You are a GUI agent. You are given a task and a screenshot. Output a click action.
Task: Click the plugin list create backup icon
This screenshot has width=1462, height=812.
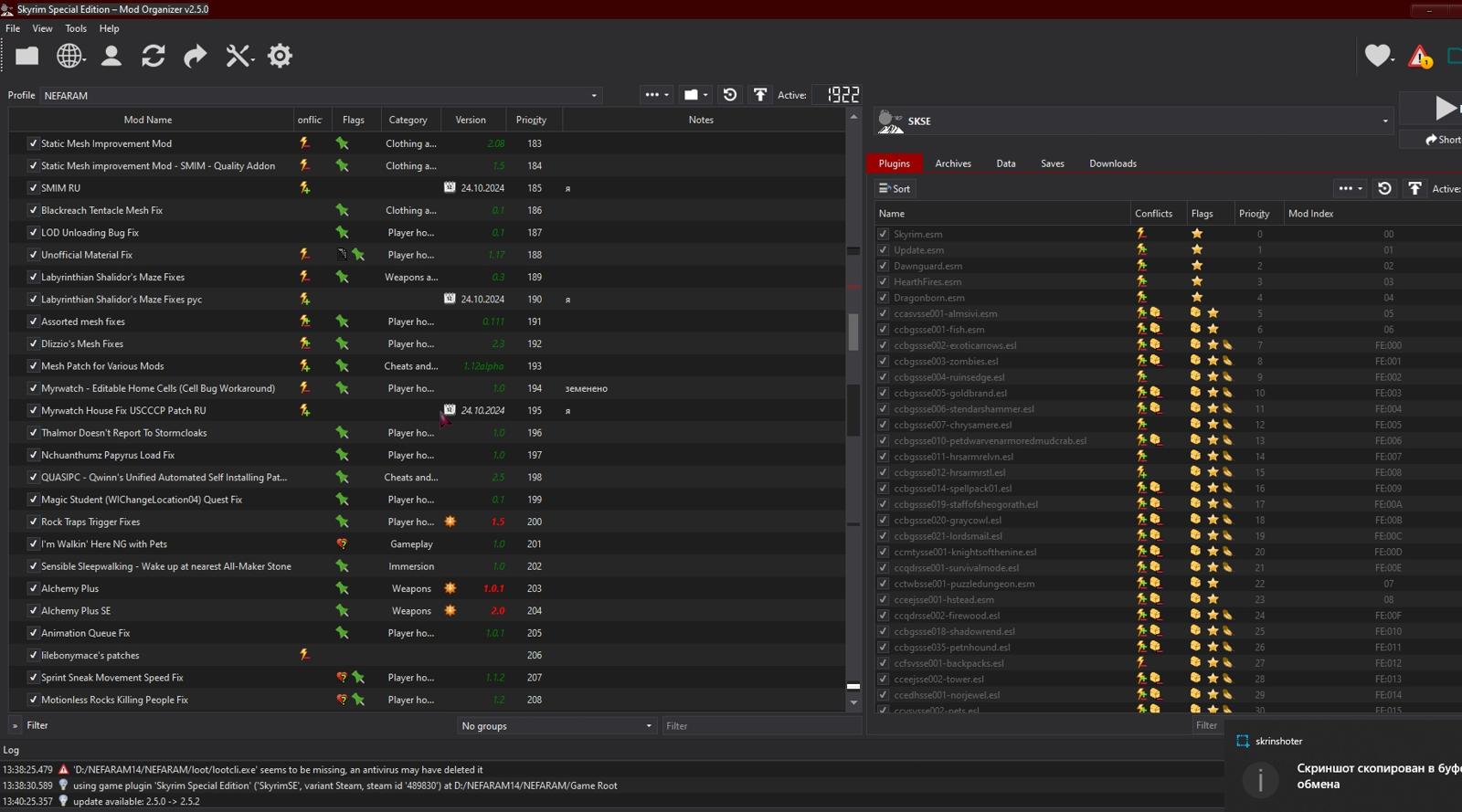[1414, 188]
